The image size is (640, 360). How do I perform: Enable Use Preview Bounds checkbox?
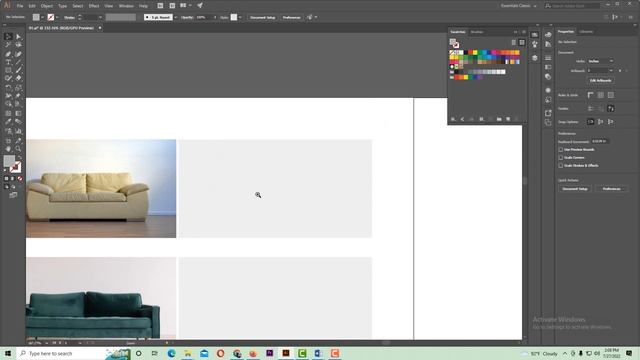561,150
